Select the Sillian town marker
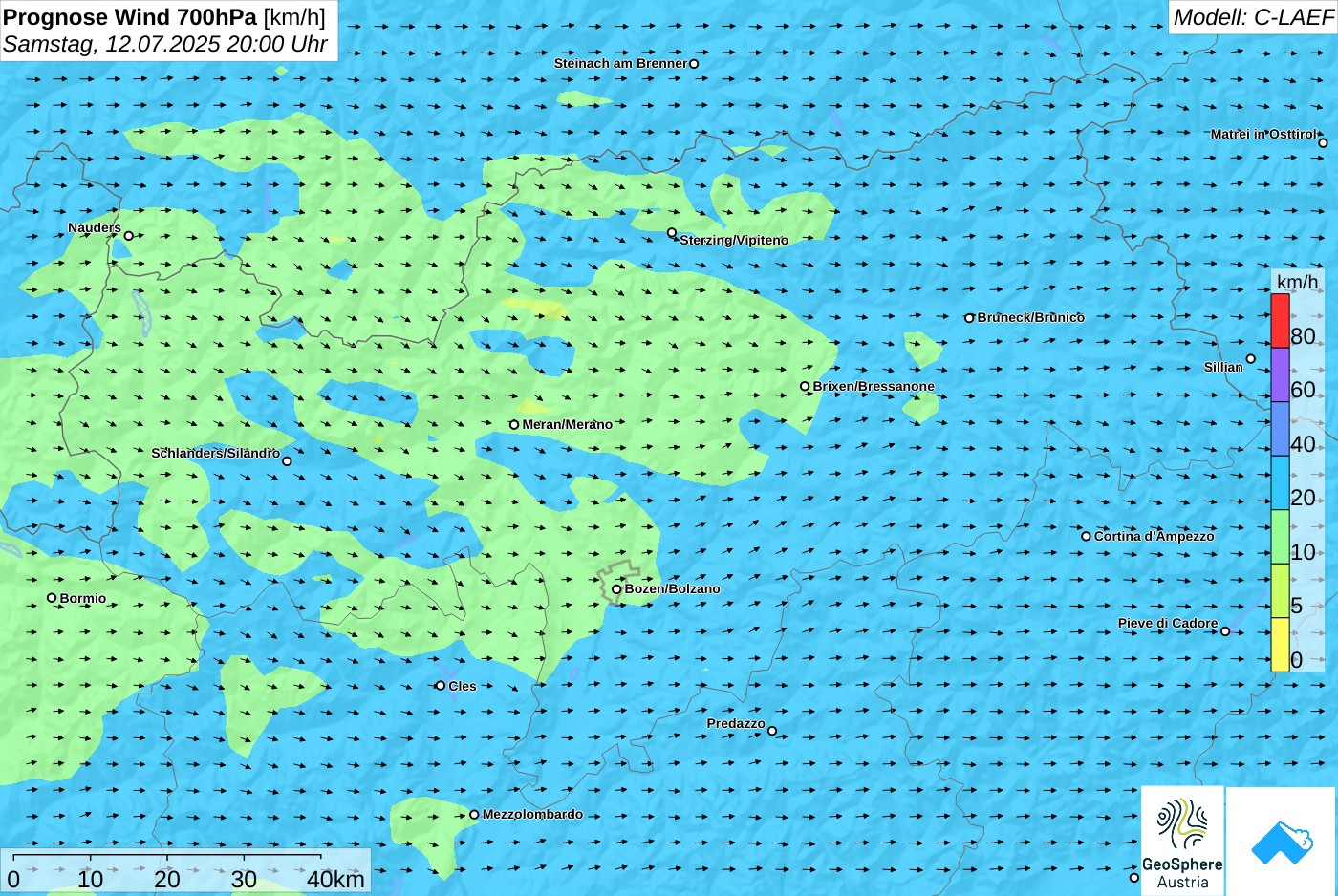Viewport: 1338px width, 896px height. 1251,359
